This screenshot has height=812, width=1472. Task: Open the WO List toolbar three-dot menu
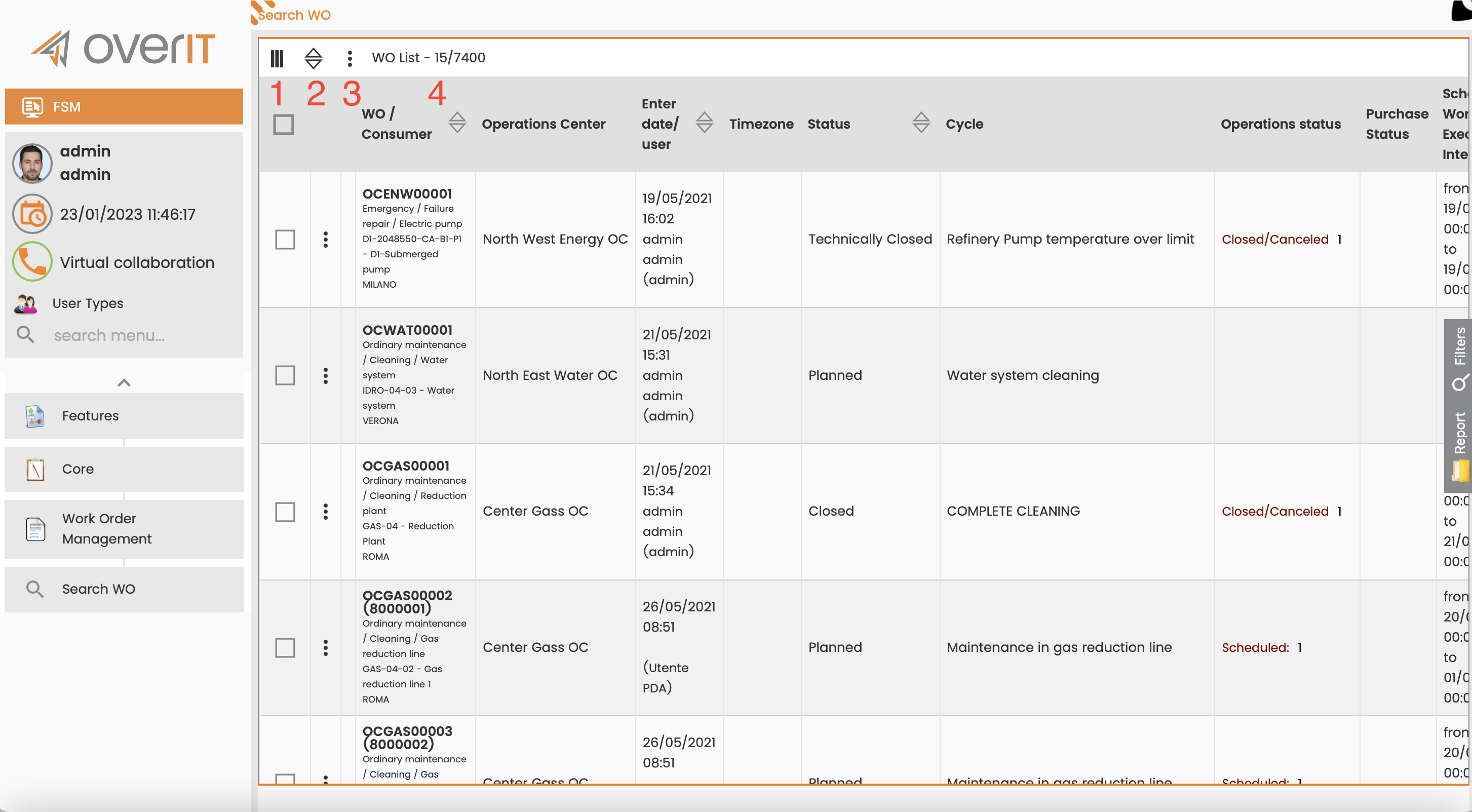click(x=350, y=58)
